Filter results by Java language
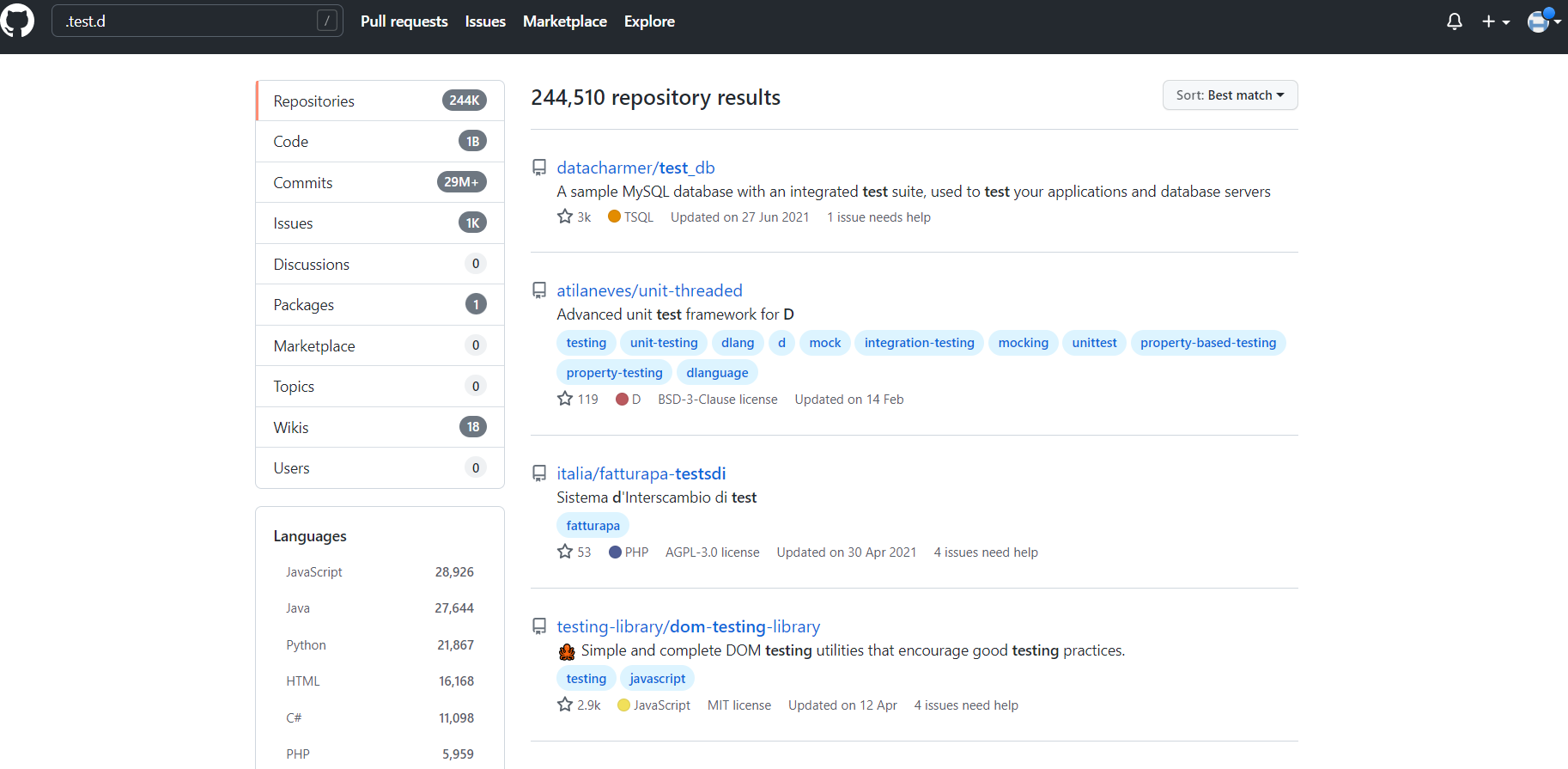 [x=380, y=608]
